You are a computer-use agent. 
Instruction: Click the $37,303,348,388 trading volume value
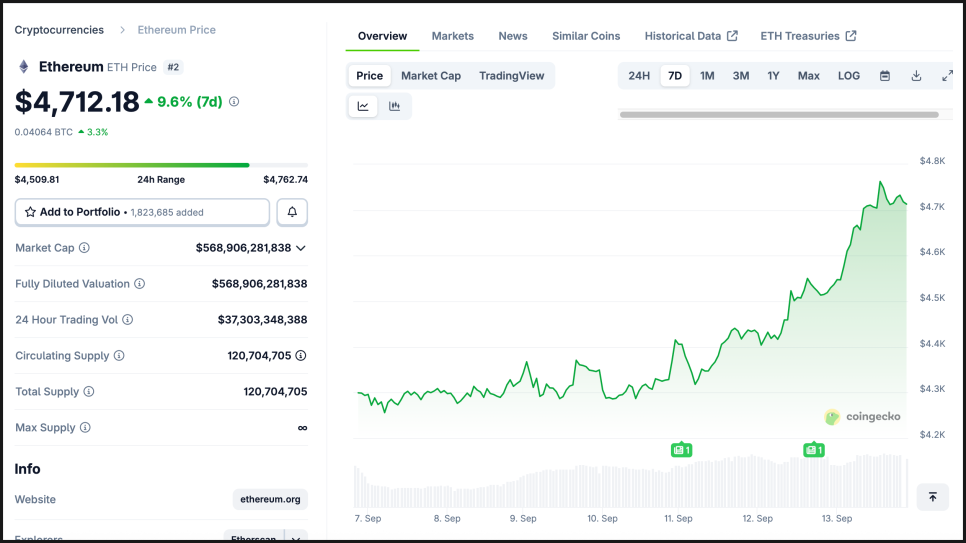click(262, 319)
